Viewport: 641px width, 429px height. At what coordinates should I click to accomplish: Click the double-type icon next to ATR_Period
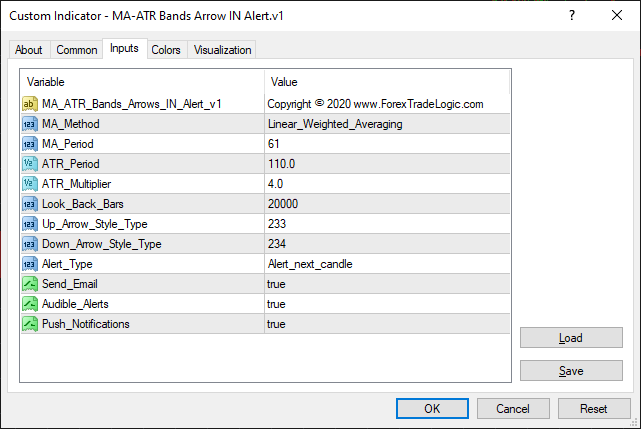30,164
